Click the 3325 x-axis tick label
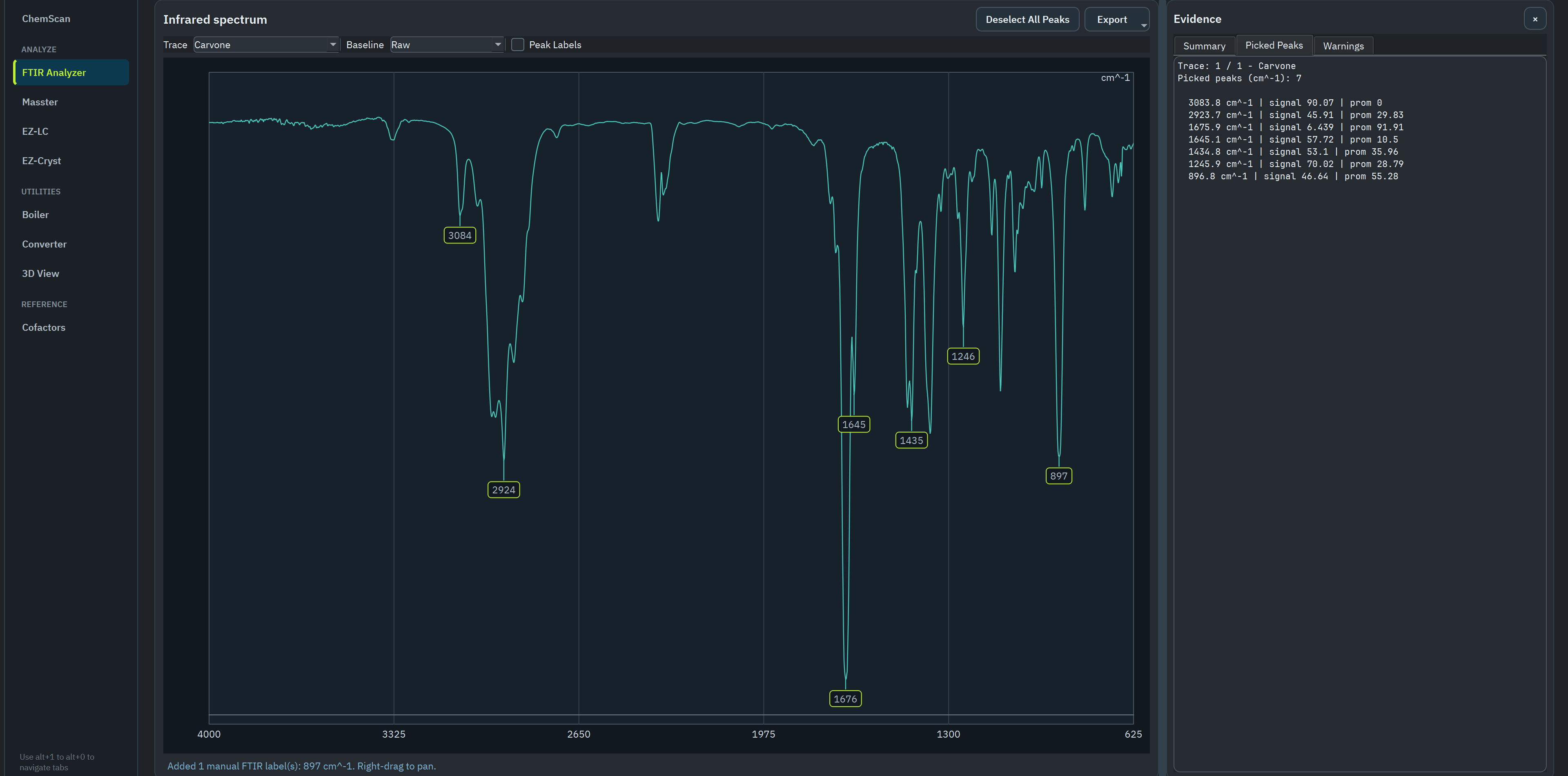Viewport: 1568px width, 776px height. click(393, 734)
